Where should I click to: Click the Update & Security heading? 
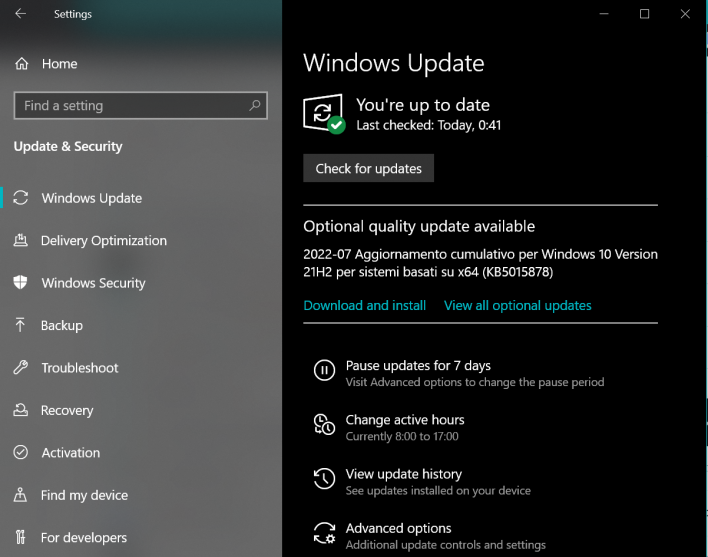(68, 146)
